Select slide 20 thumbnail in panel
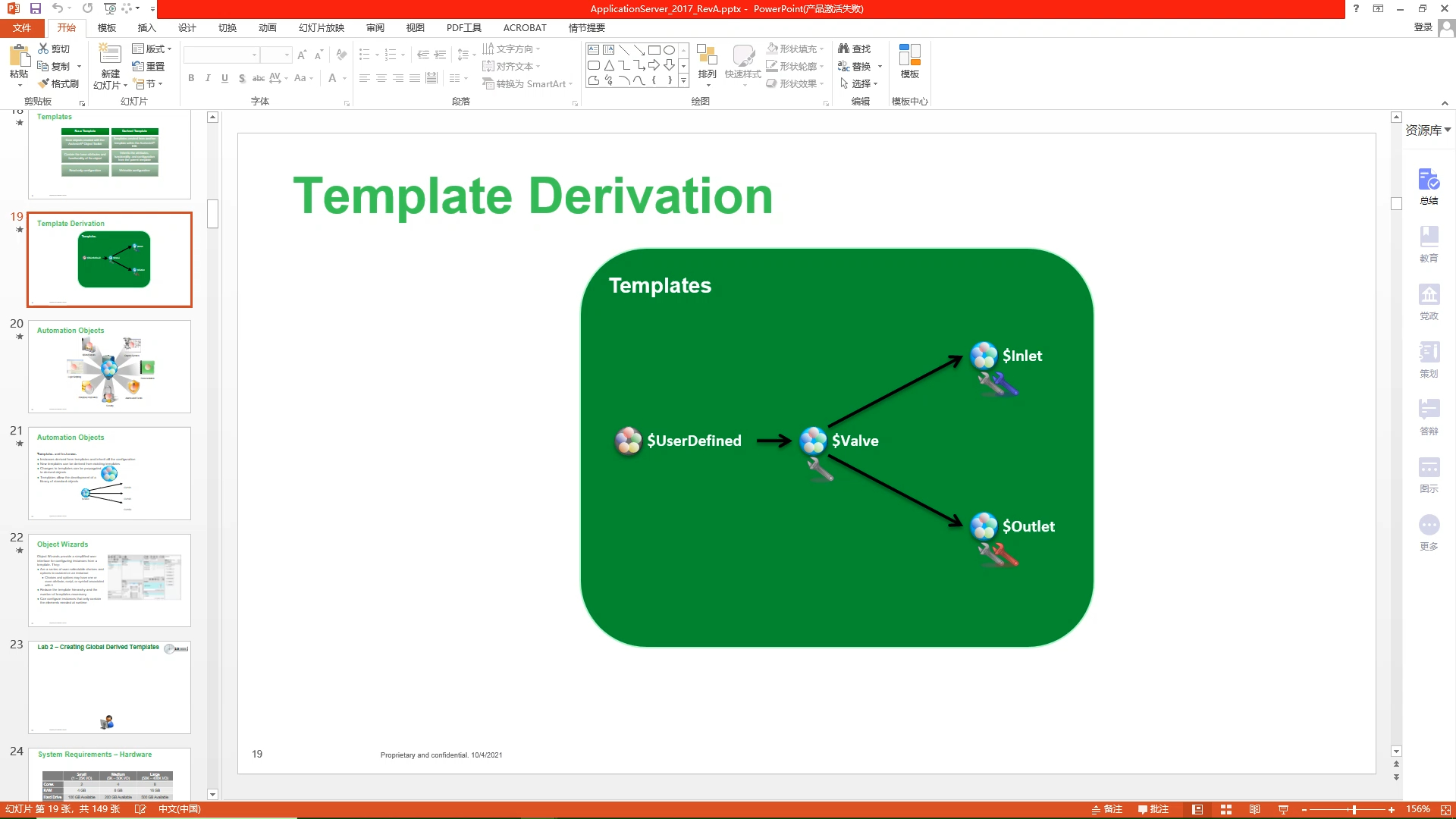 point(109,365)
